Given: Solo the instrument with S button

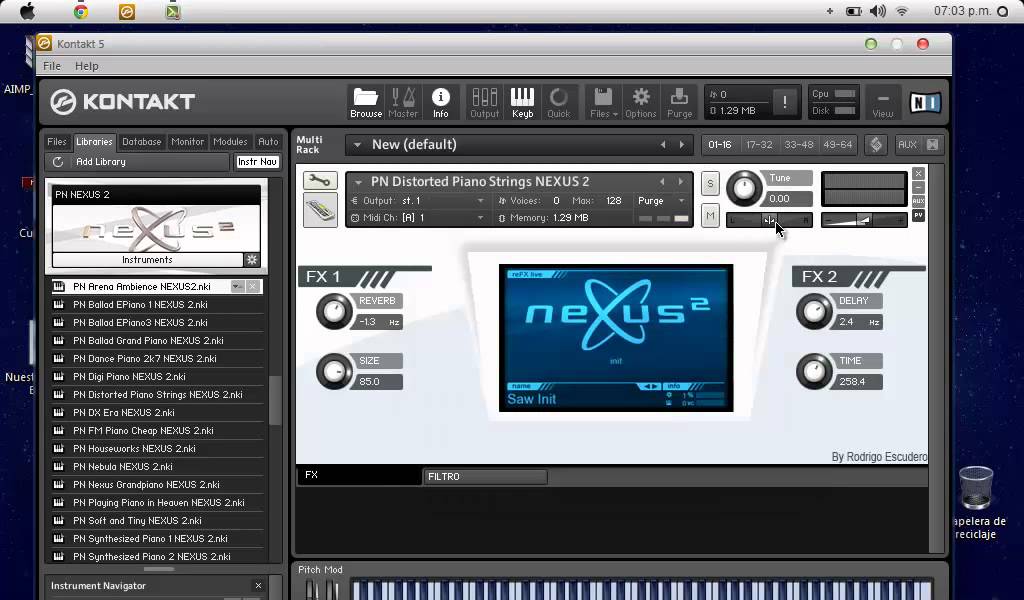Looking at the screenshot, I should (711, 183).
